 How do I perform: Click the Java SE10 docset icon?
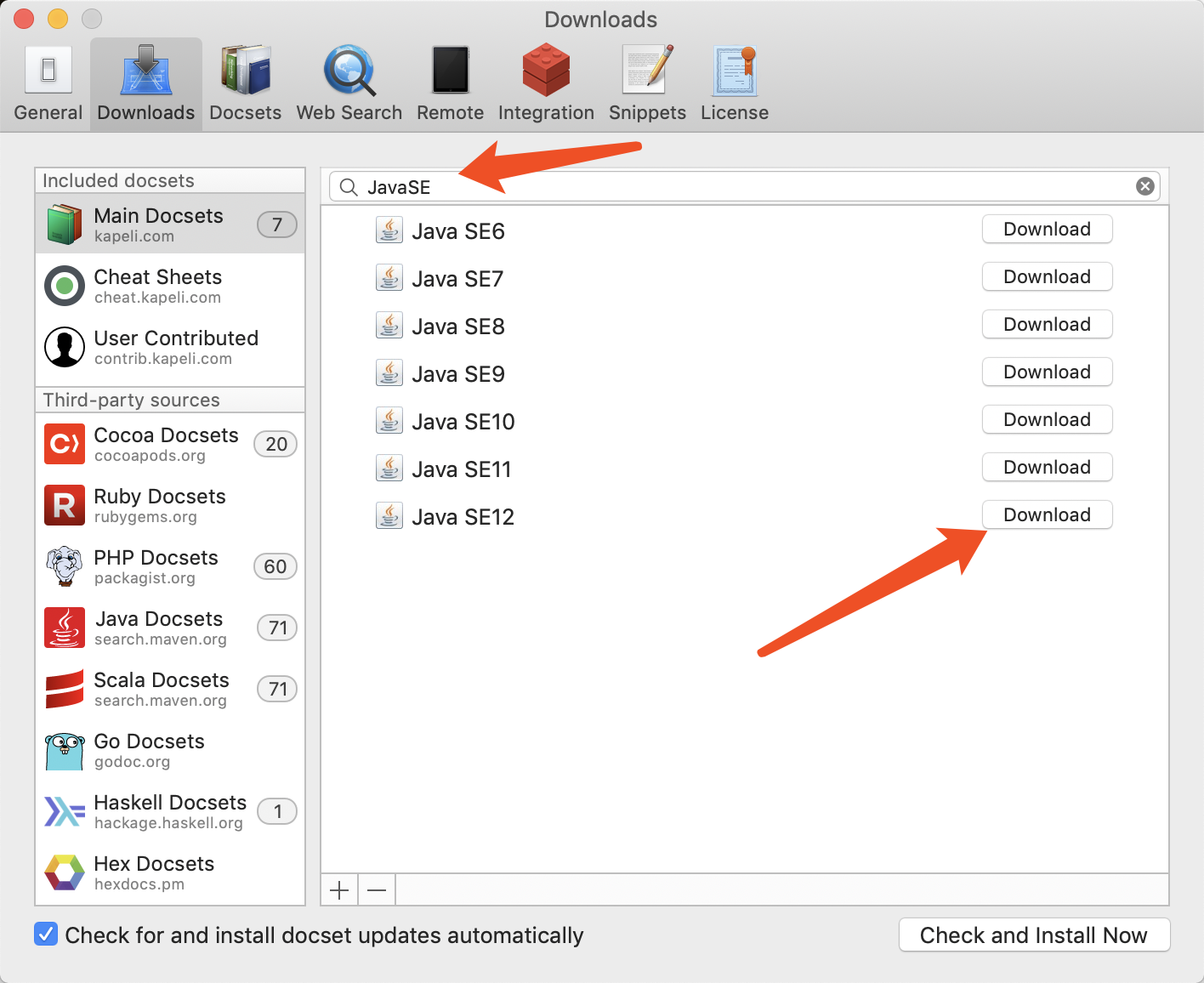(389, 420)
